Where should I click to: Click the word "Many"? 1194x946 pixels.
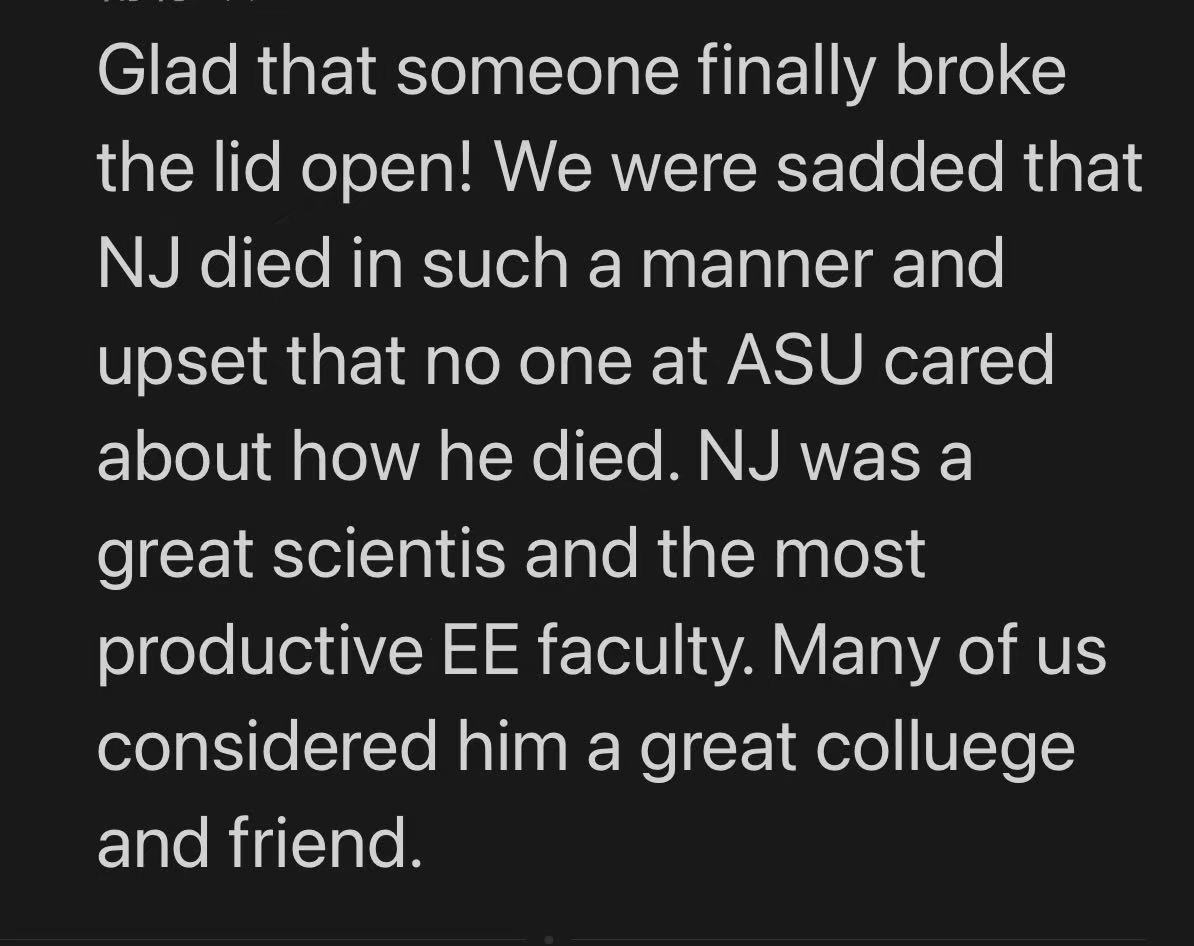point(856,651)
